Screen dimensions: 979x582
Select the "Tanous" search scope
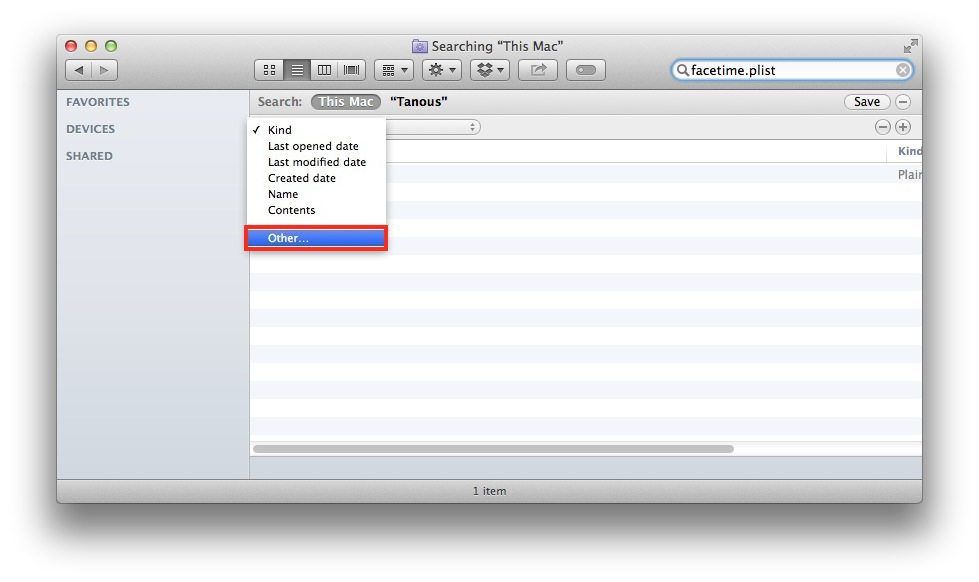tap(418, 102)
